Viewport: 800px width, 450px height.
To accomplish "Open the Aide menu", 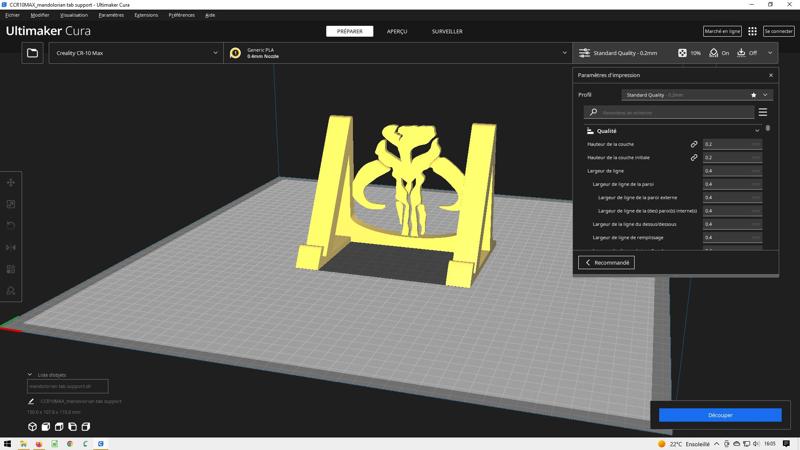I will pos(210,15).
